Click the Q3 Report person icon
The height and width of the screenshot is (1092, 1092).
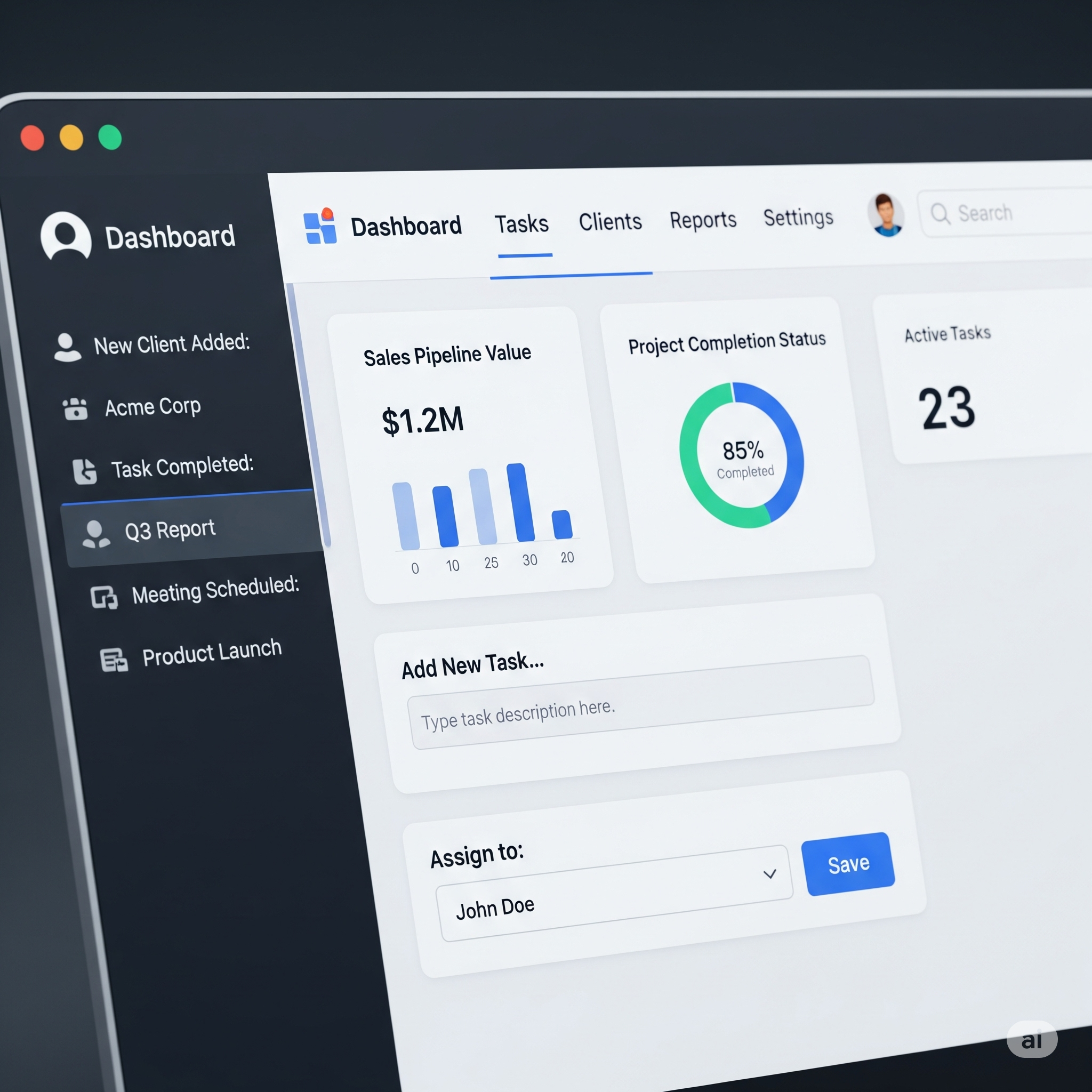click(x=95, y=534)
